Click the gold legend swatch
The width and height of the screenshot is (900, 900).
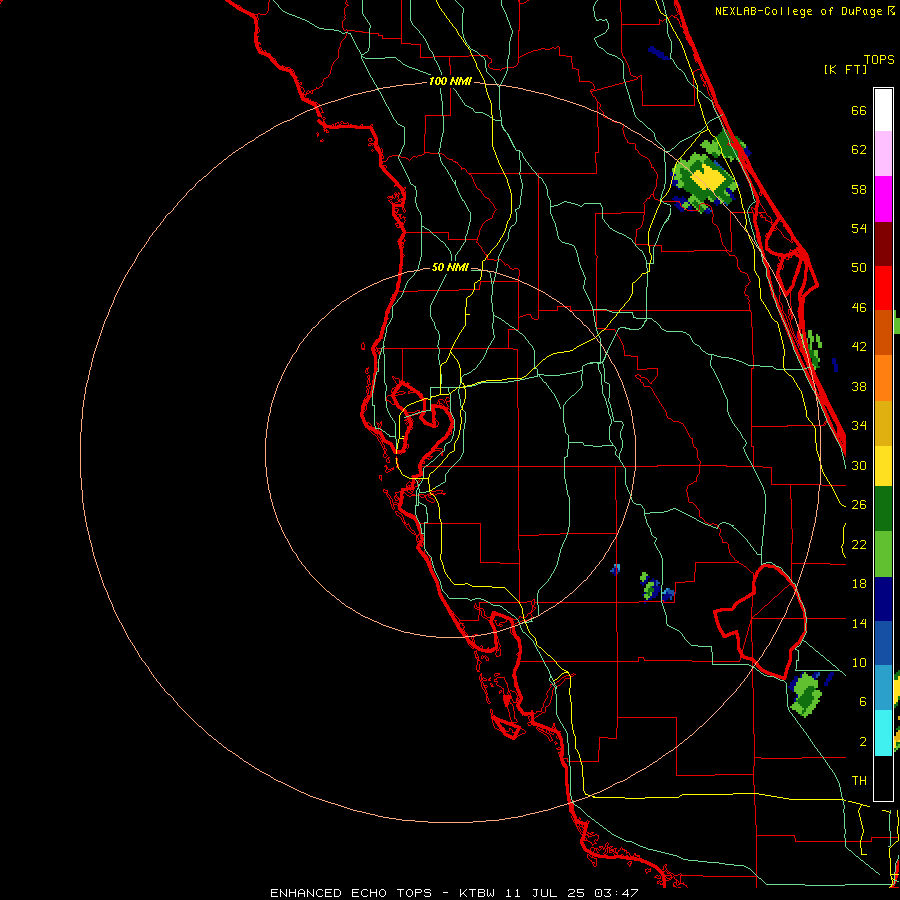point(883,423)
